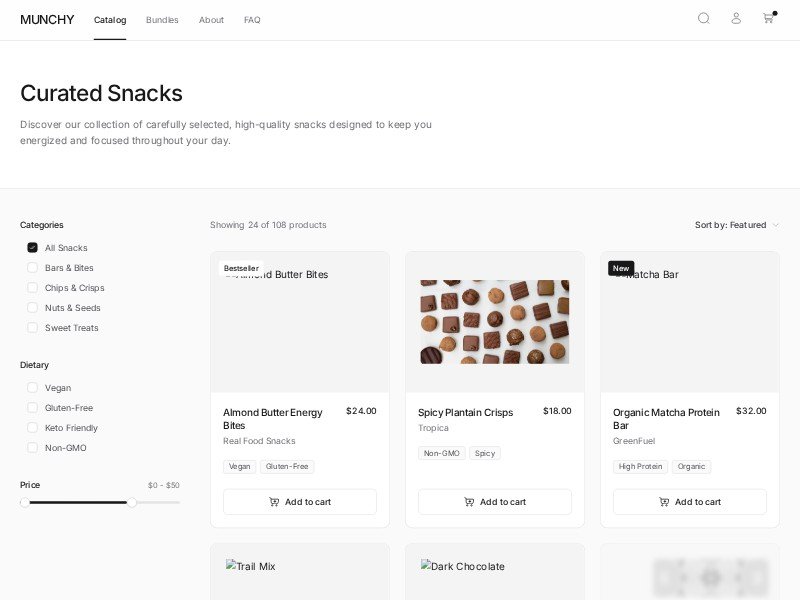Switch to the Bundles tab

click(162, 20)
